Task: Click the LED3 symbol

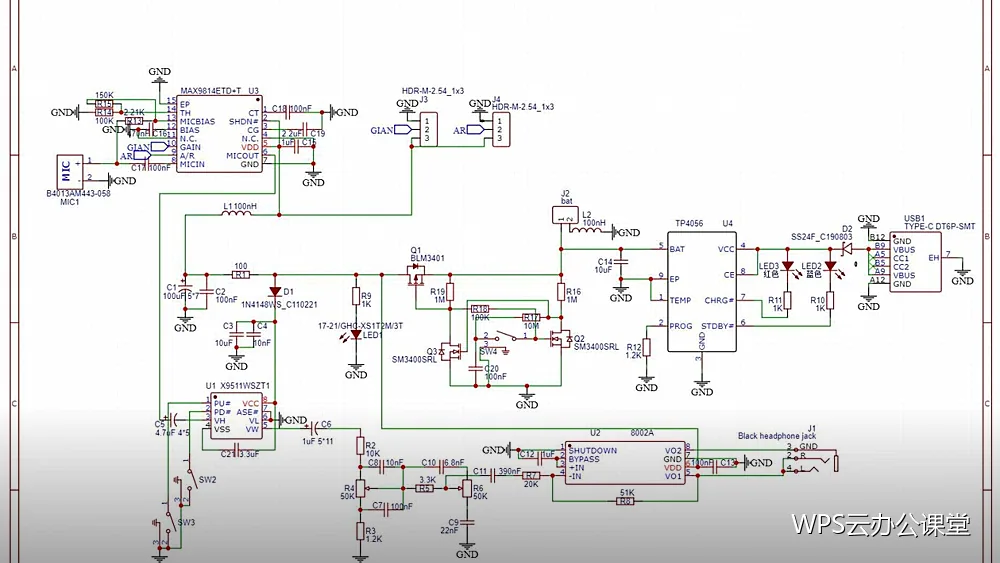Action: click(788, 267)
